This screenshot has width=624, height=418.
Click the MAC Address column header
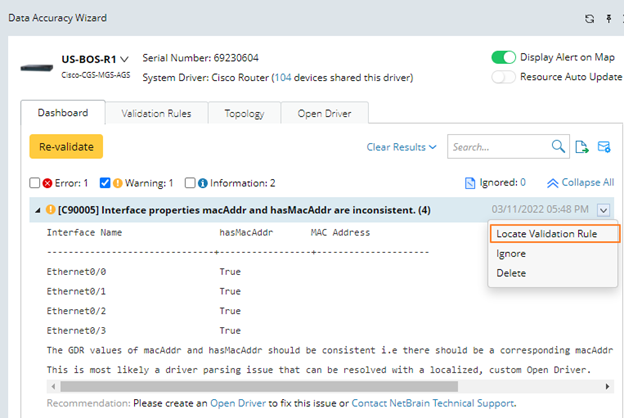click(340, 232)
